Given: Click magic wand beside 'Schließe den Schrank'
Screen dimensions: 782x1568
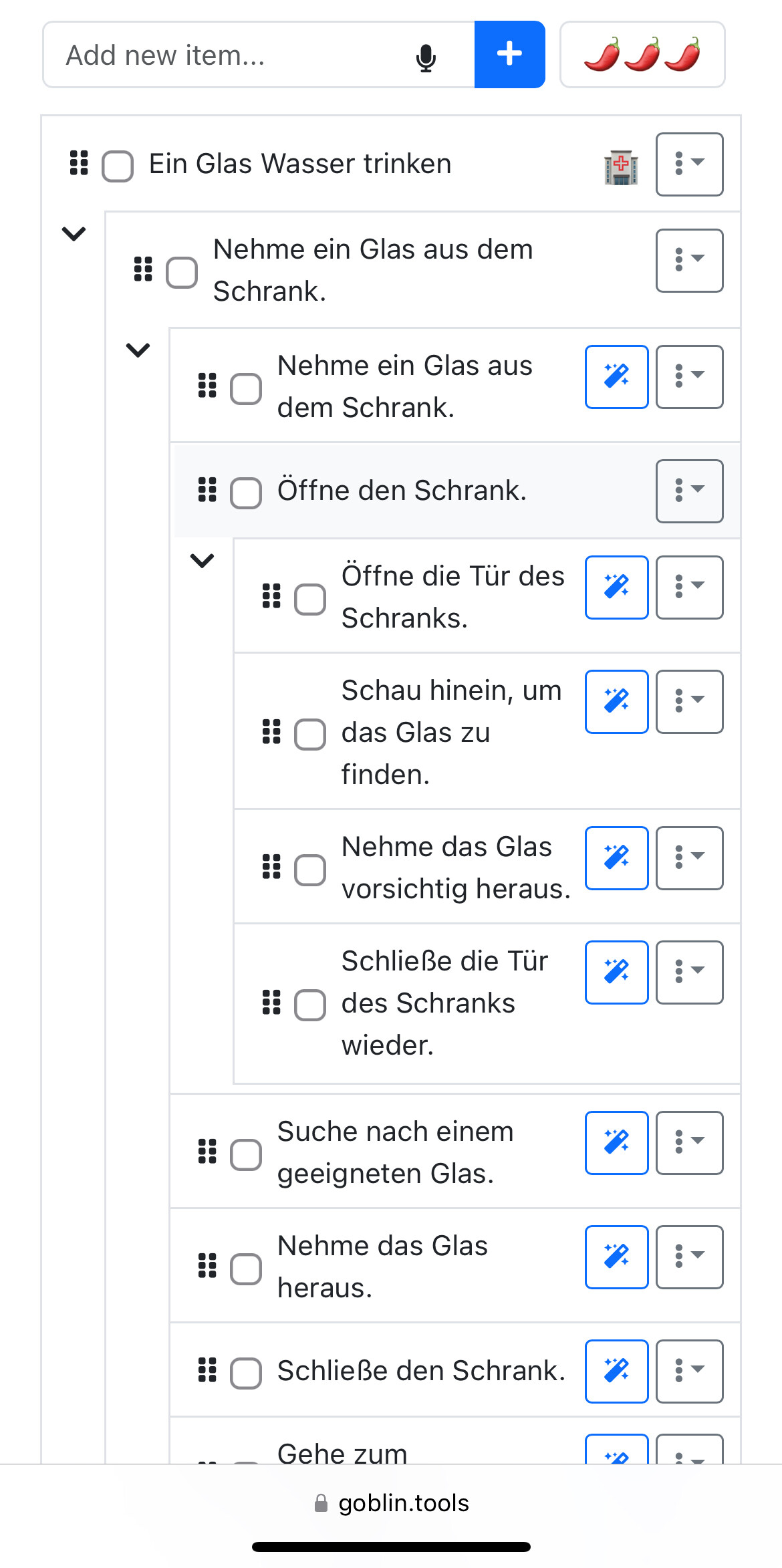Looking at the screenshot, I should tap(616, 1371).
